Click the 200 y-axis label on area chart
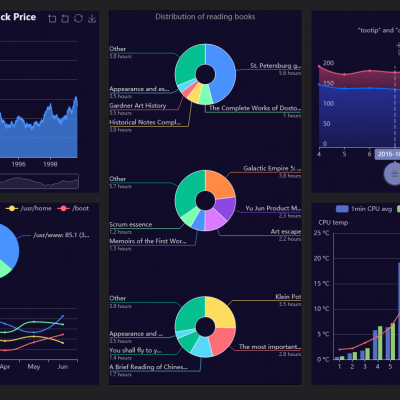The image size is (400, 400). tap(328, 63)
